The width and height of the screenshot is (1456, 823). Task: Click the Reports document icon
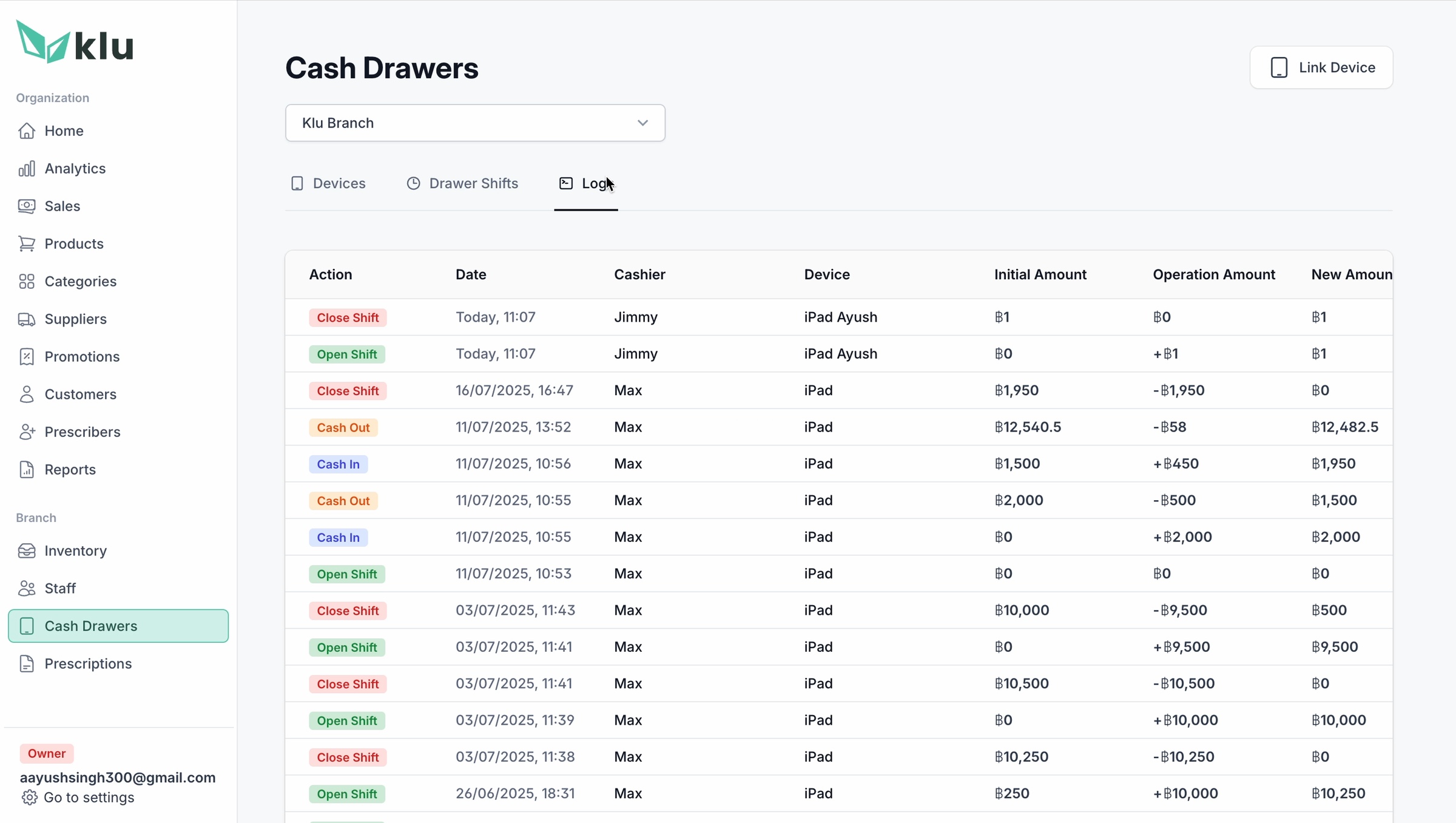[x=27, y=469]
